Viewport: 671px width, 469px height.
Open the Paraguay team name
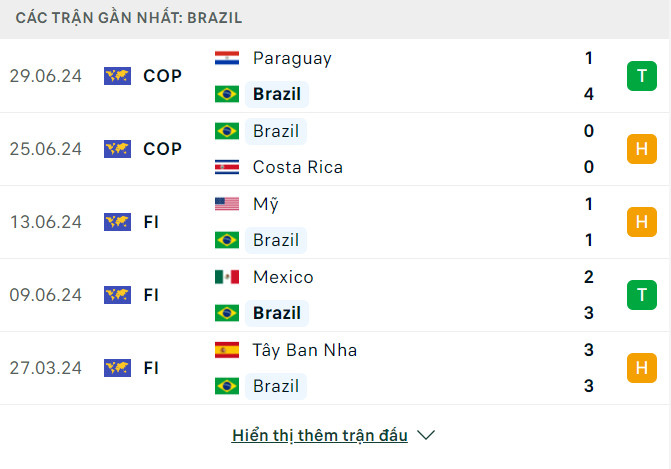[292, 58]
